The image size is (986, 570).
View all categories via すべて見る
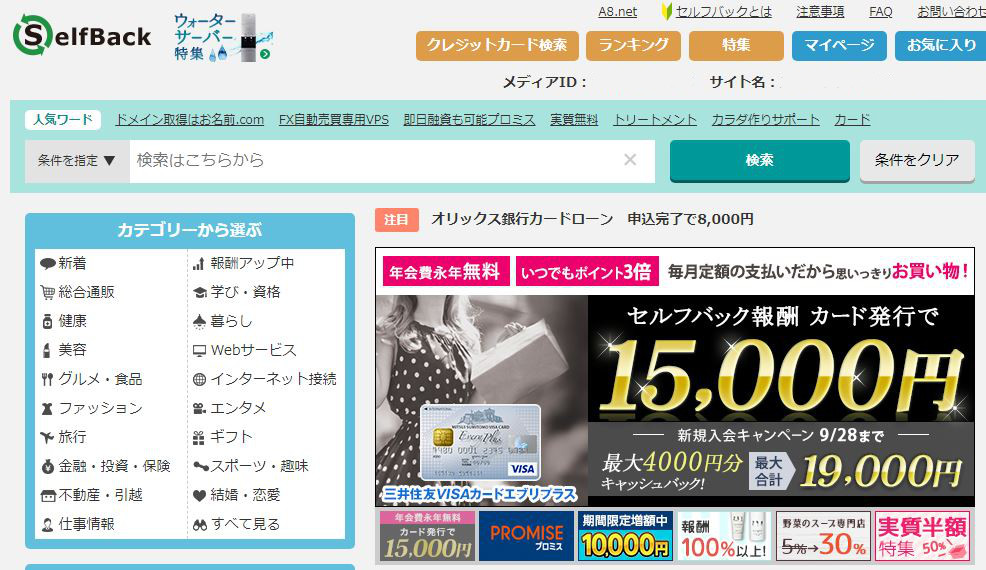click(245, 525)
